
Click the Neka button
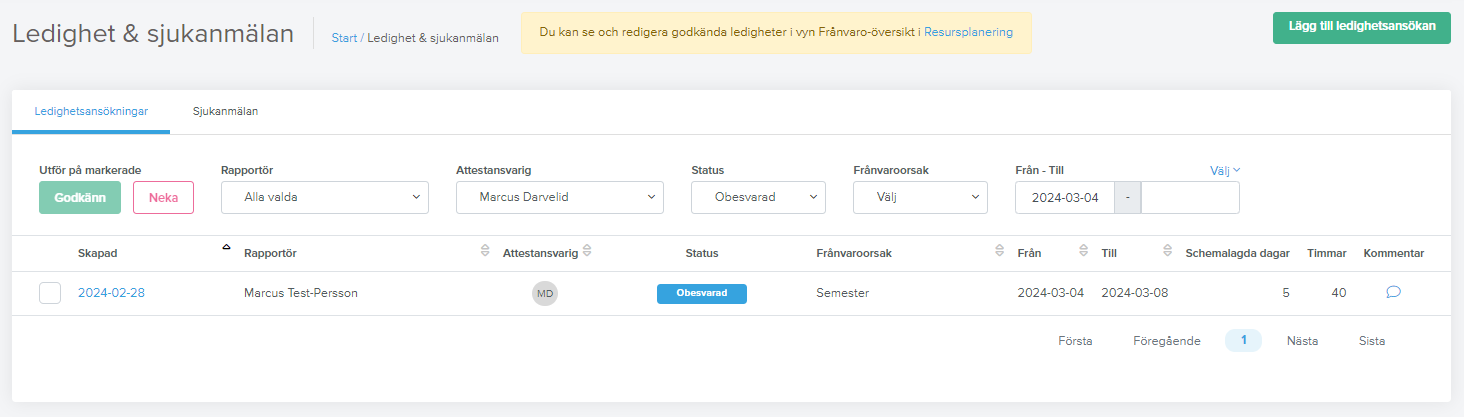pos(163,197)
